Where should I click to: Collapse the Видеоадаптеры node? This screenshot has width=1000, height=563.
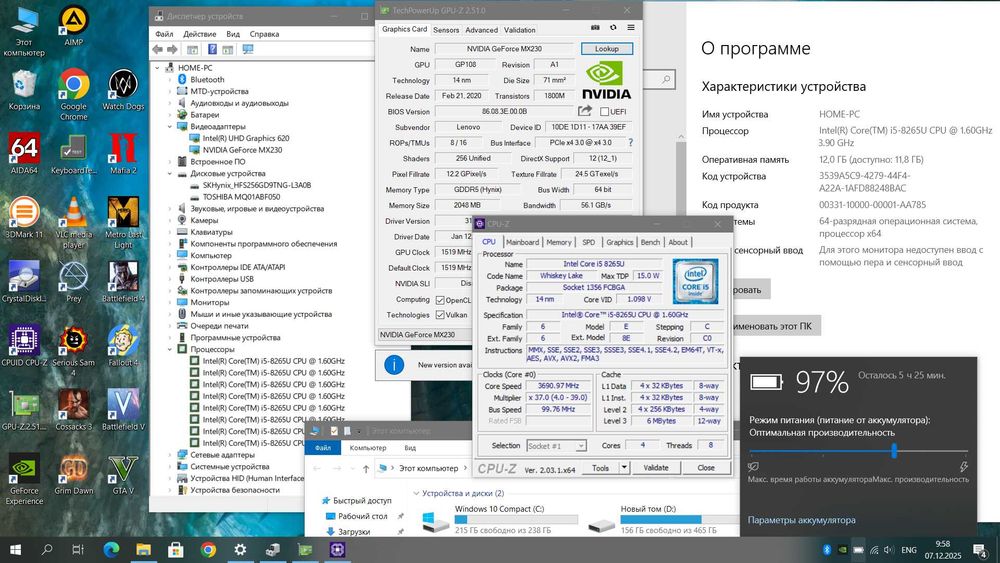(x=170, y=126)
